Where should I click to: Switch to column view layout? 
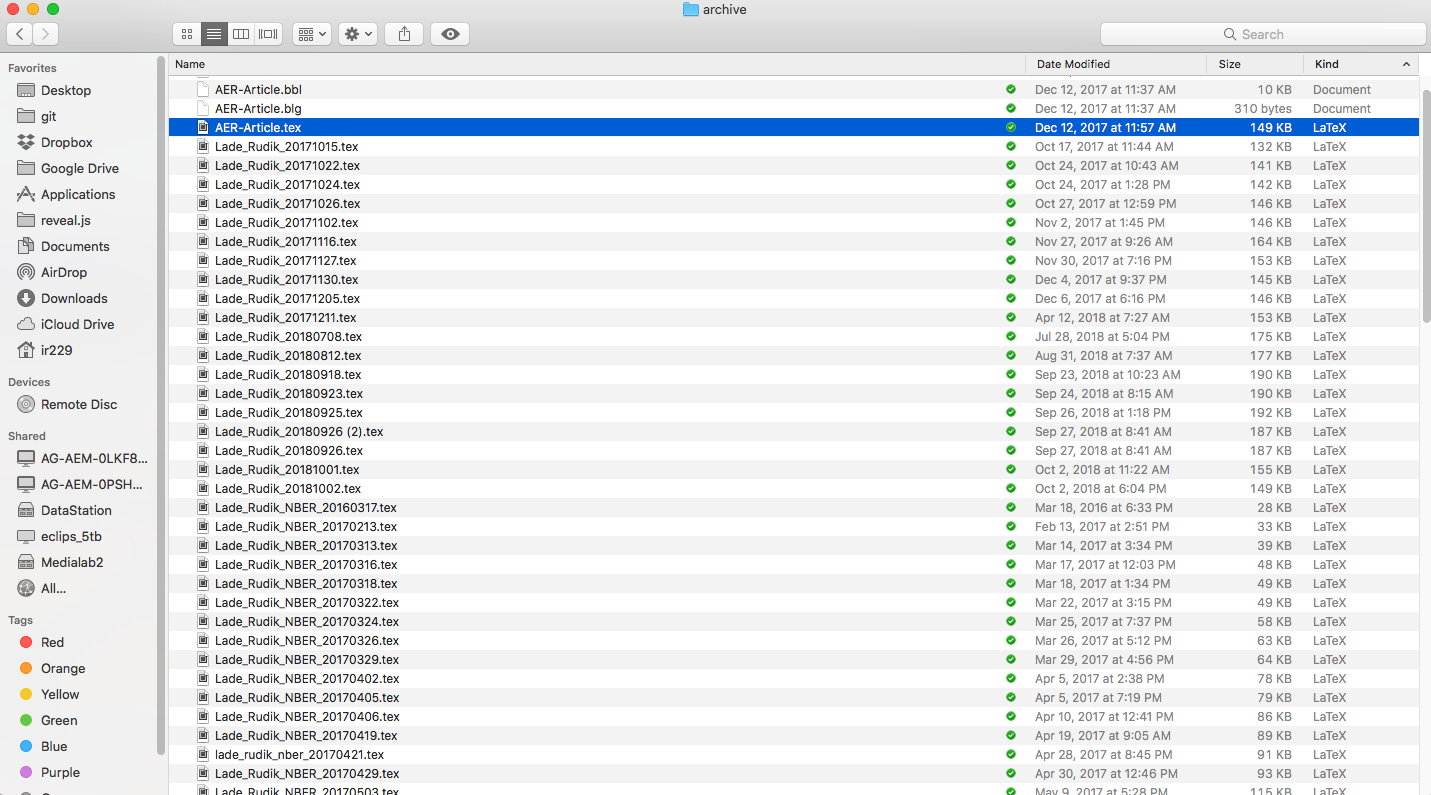coord(241,34)
